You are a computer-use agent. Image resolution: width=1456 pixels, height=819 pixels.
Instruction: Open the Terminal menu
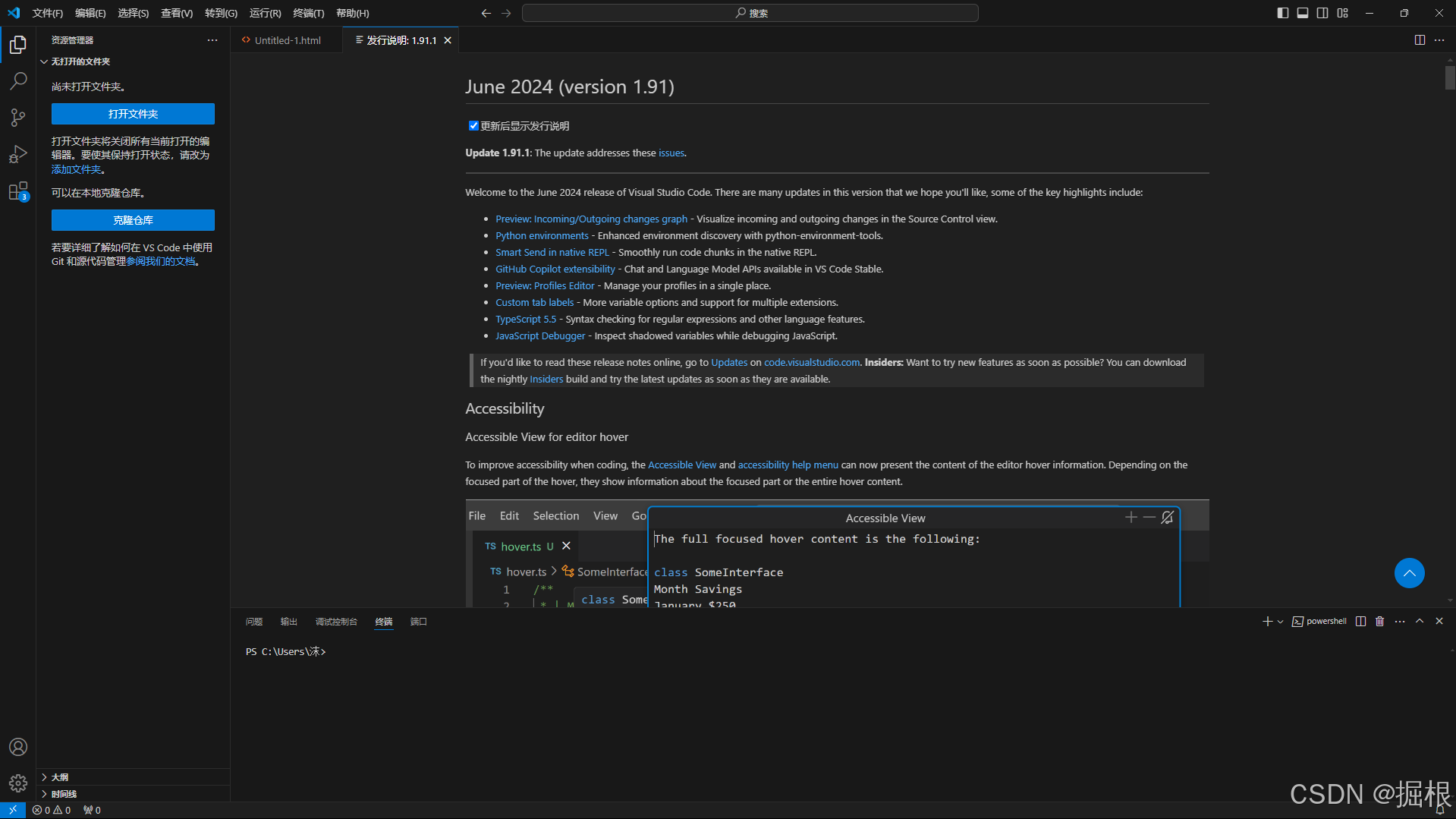click(309, 13)
